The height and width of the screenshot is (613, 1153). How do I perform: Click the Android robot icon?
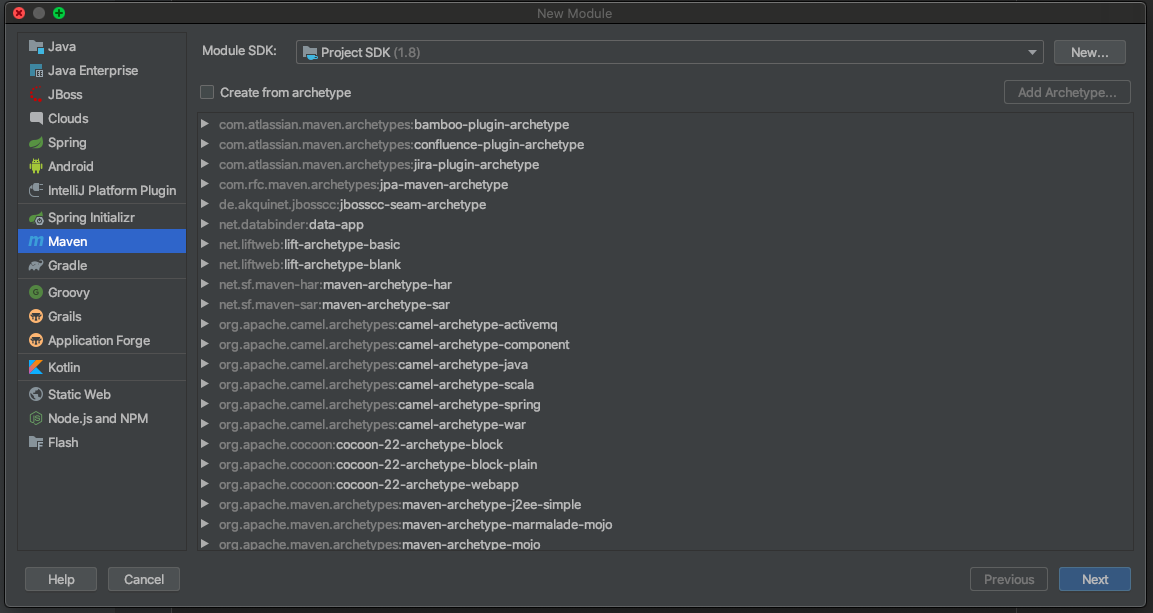click(35, 167)
